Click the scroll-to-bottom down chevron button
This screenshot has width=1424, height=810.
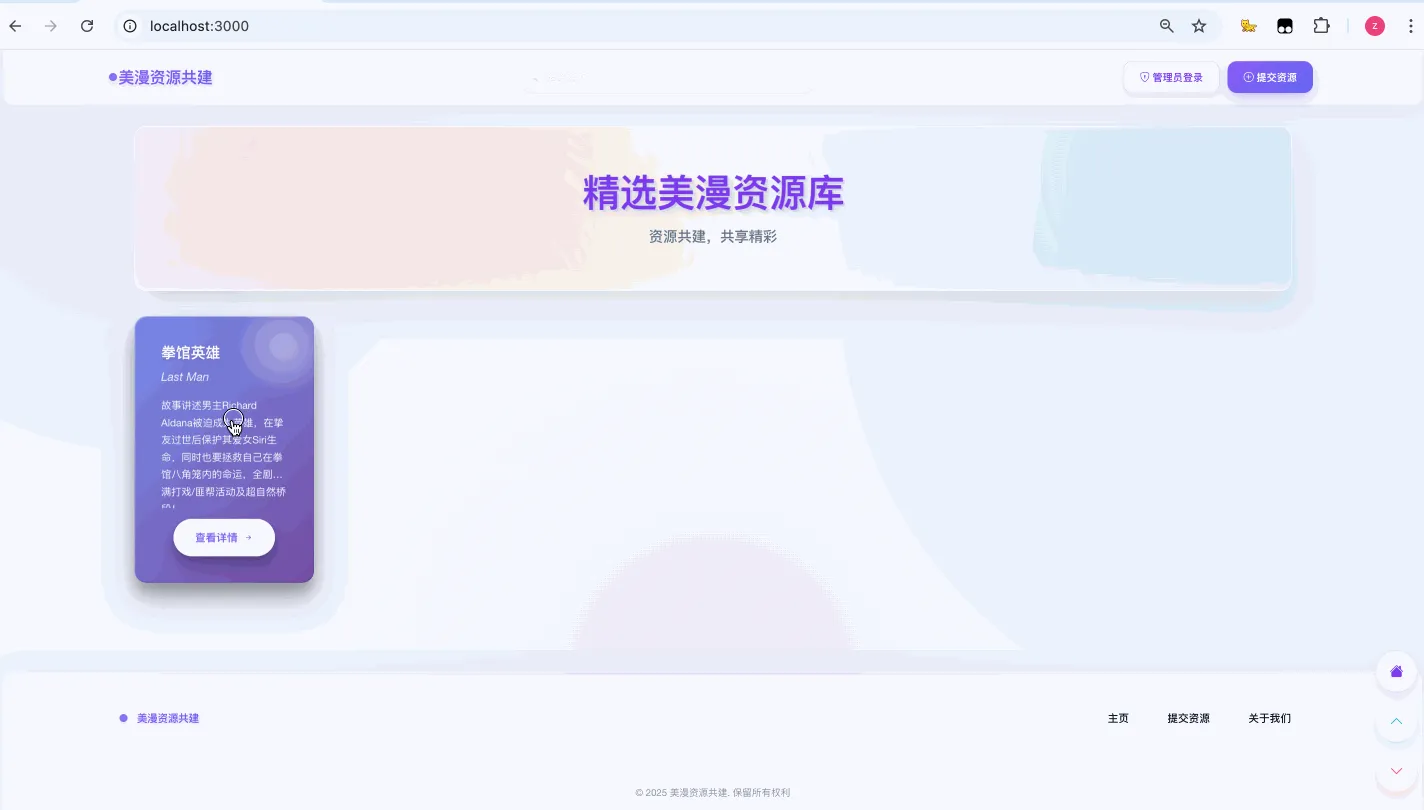1397,771
